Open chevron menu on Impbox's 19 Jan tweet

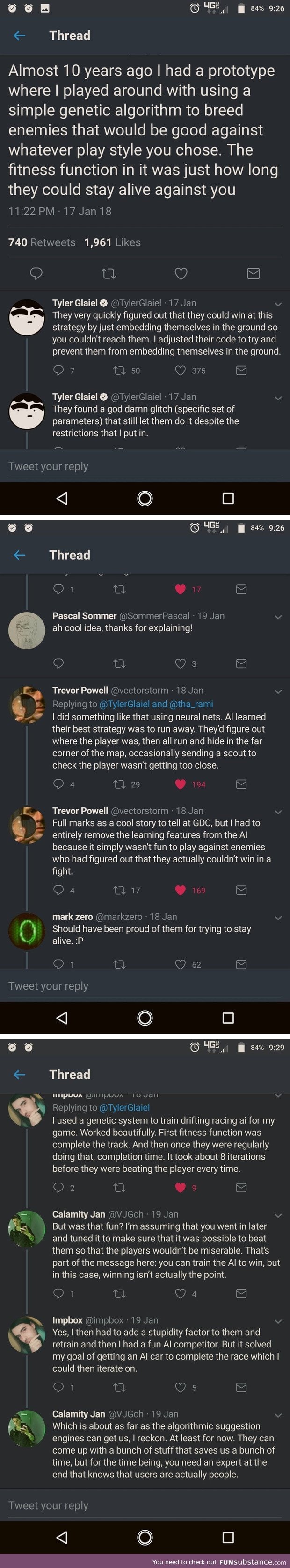point(278,1321)
